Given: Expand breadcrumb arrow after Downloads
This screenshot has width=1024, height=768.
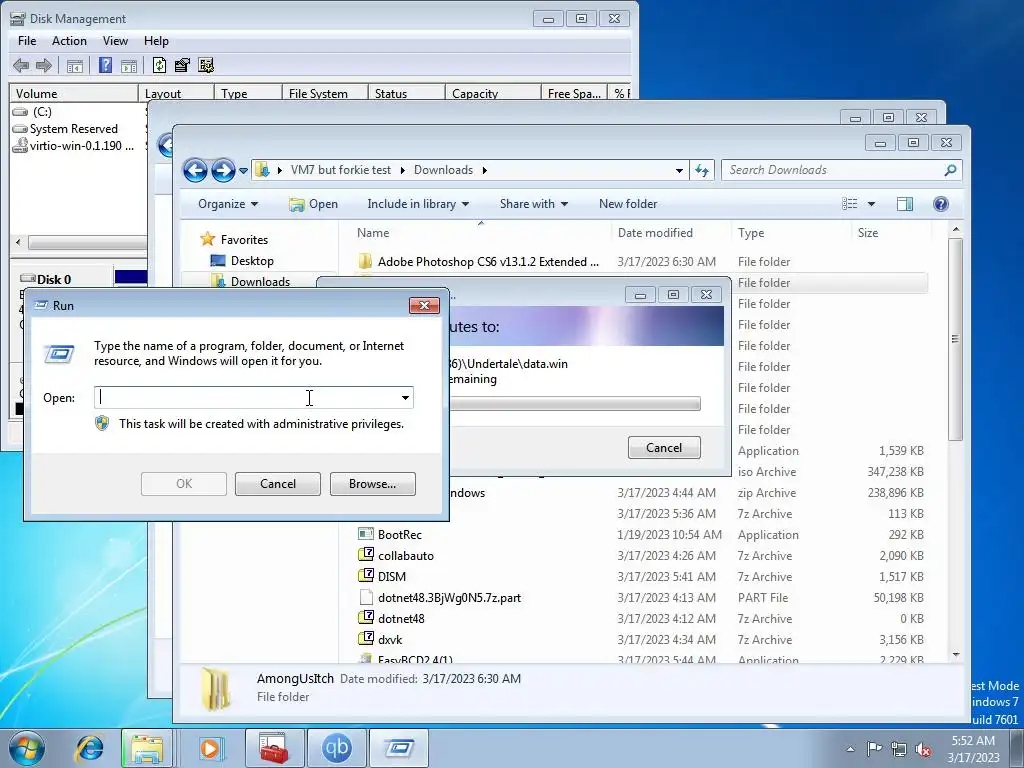Looking at the screenshot, I should click(485, 170).
